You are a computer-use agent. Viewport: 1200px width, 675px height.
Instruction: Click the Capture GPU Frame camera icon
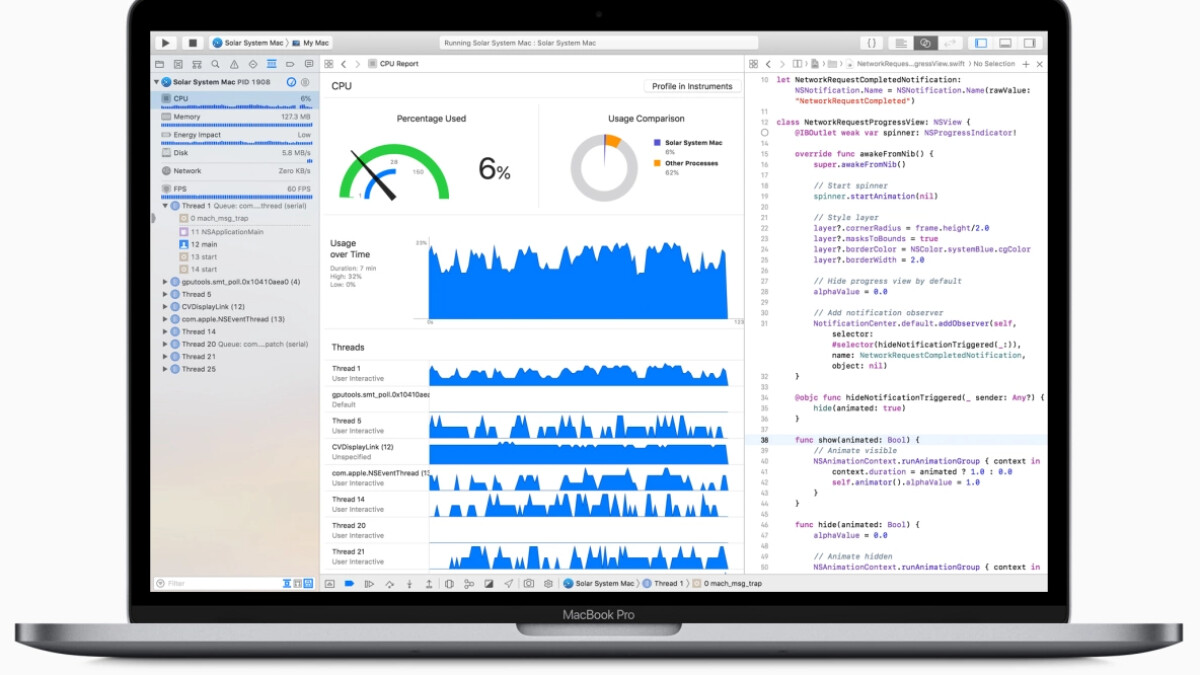(528, 583)
